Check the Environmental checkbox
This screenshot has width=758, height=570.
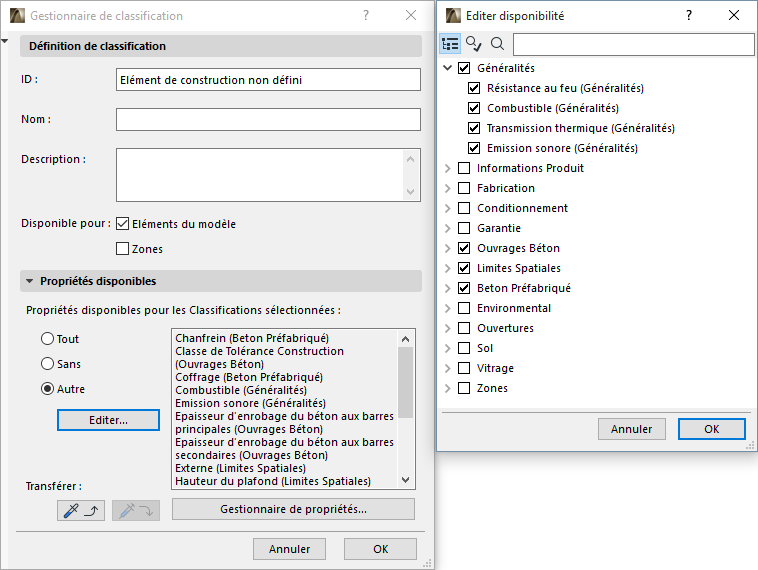[x=464, y=308]
